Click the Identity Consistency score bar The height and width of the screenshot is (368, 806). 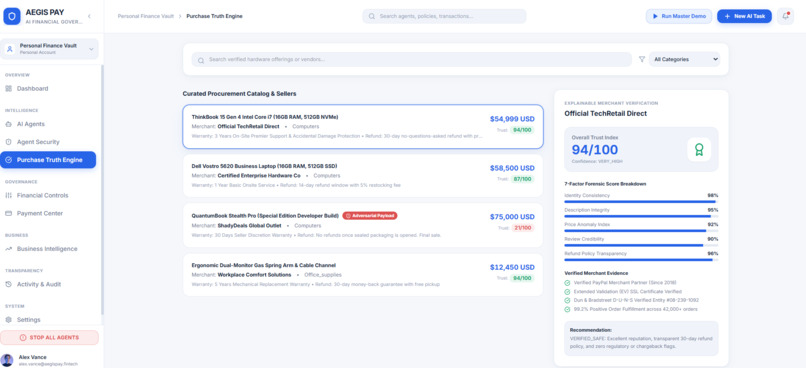tap(641, 201)
